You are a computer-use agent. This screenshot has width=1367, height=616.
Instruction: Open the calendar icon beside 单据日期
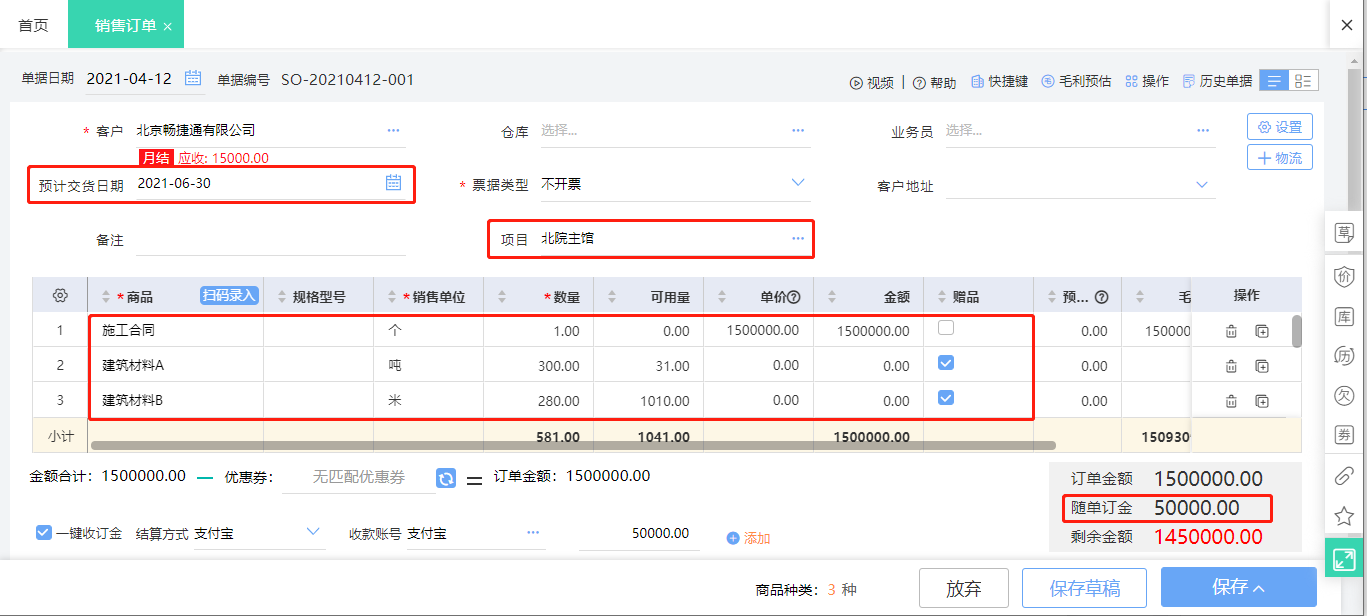(192, 79)
